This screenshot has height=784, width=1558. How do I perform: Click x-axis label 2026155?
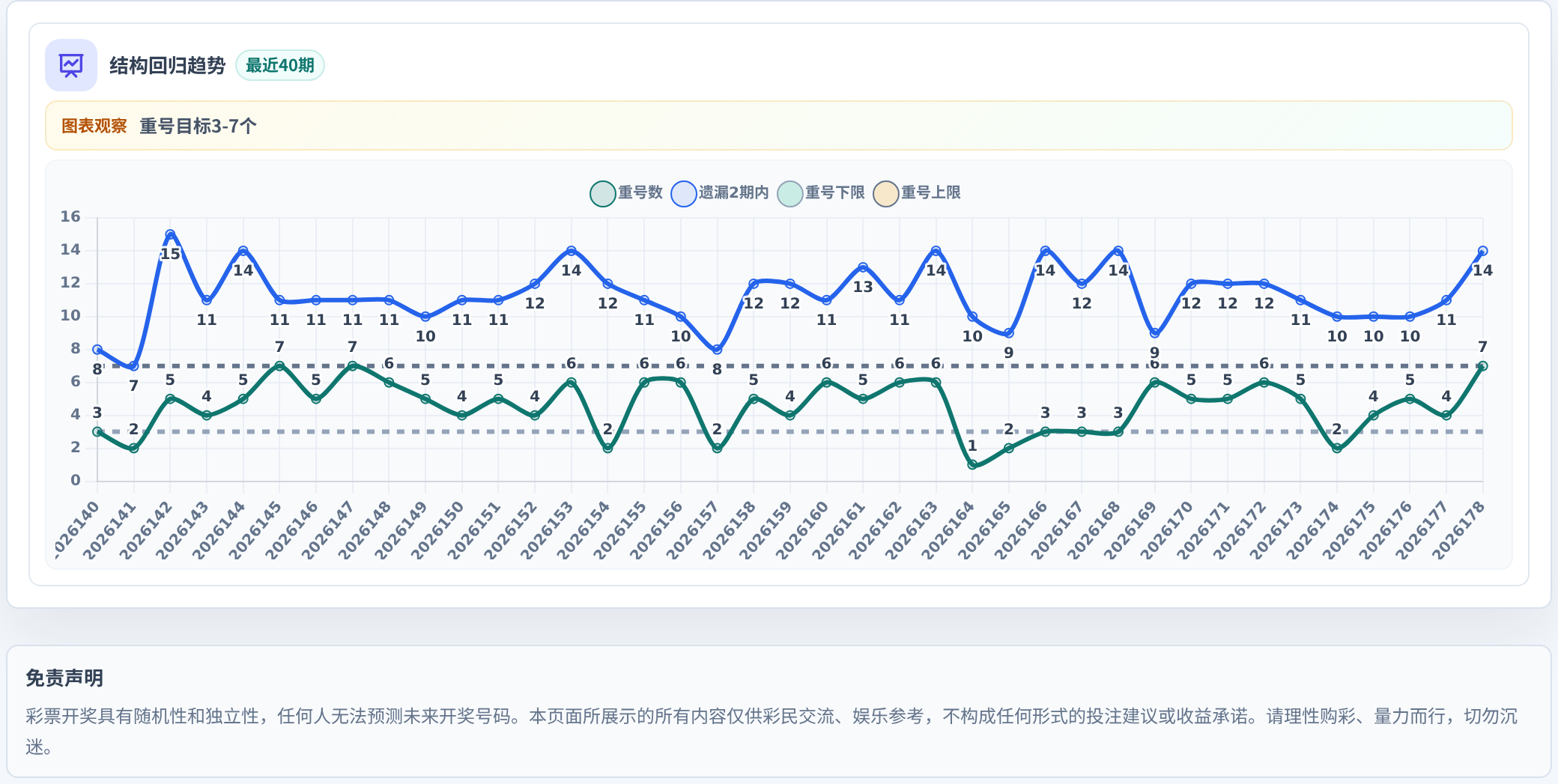point(620,530)
